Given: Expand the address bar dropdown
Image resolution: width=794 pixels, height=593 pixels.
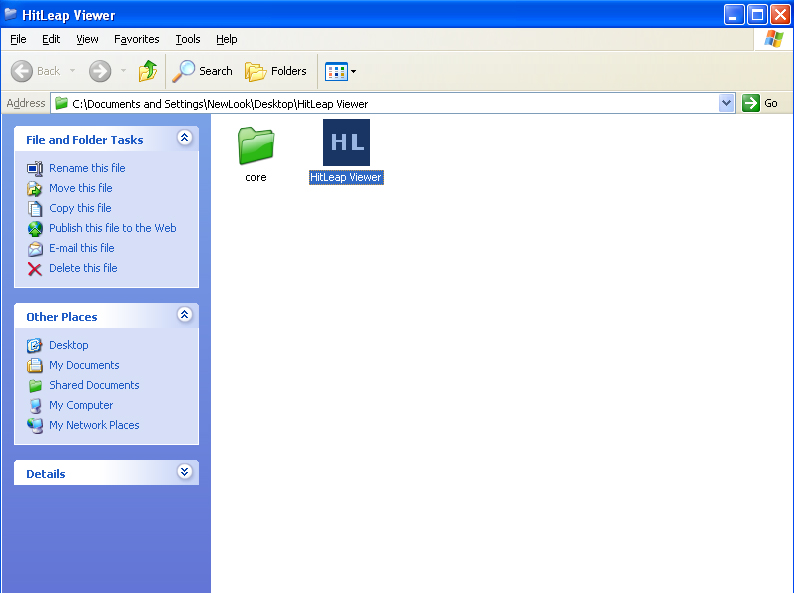Looking at the screenshot, I should pos(726,103).
